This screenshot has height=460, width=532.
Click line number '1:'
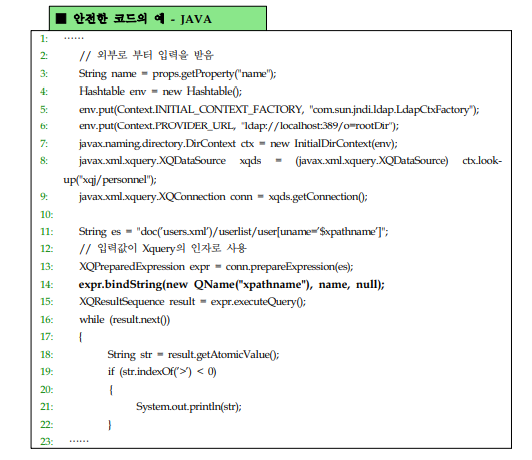[44, 39]
